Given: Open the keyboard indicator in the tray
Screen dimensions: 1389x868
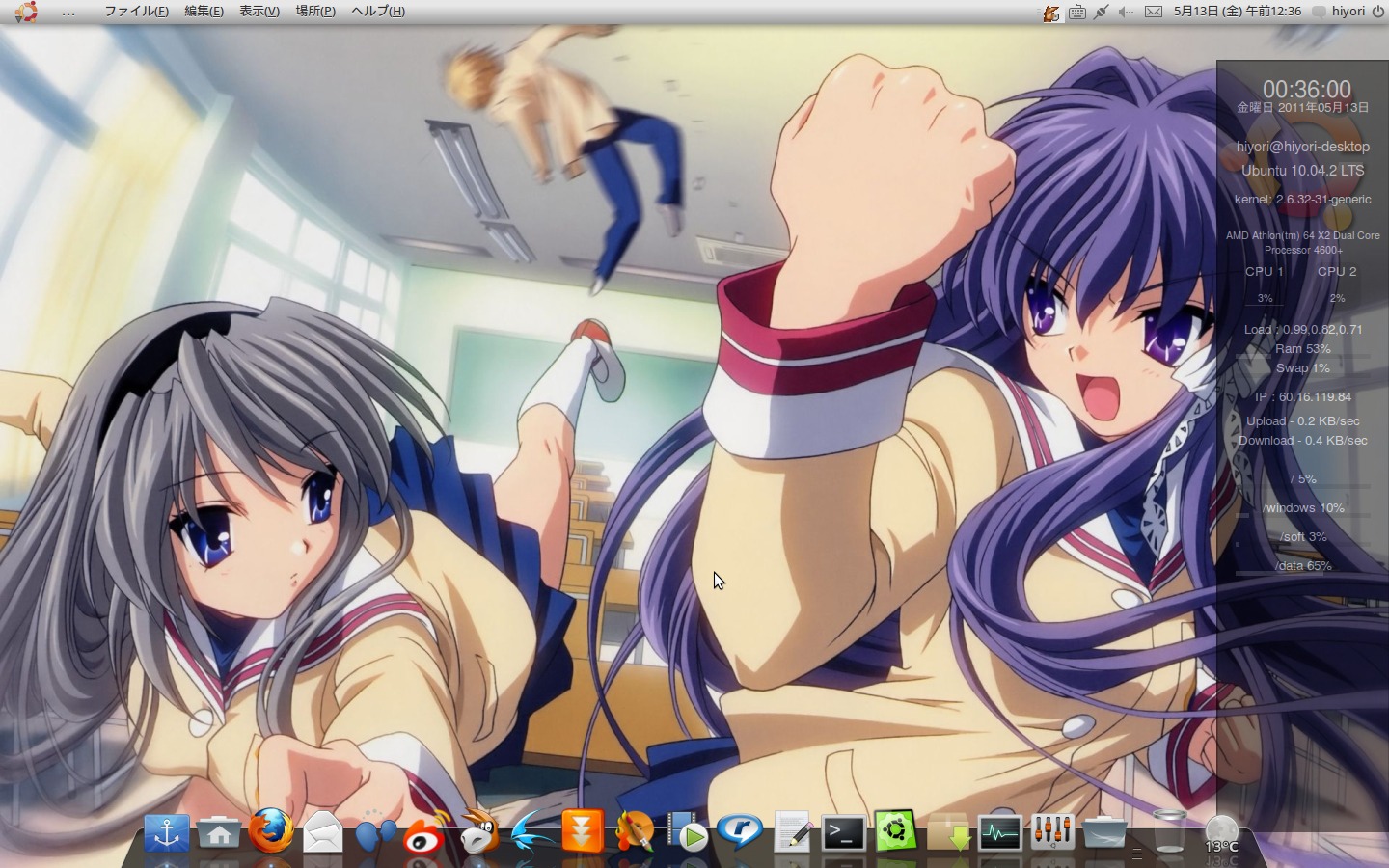Looking at the screenshot, I should [x=1076, y=12].
